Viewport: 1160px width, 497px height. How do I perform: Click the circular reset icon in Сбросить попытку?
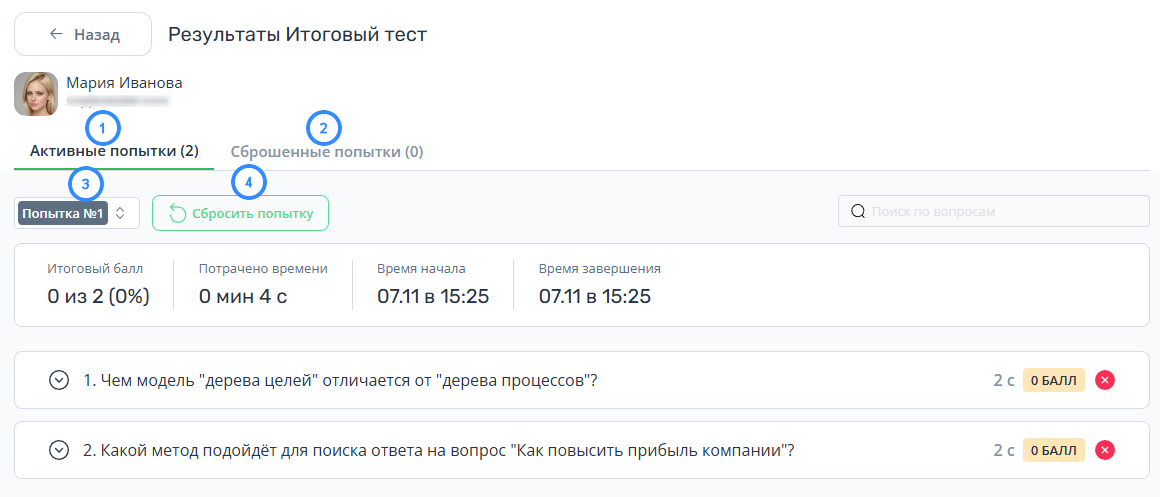click(x=178, y=214)
